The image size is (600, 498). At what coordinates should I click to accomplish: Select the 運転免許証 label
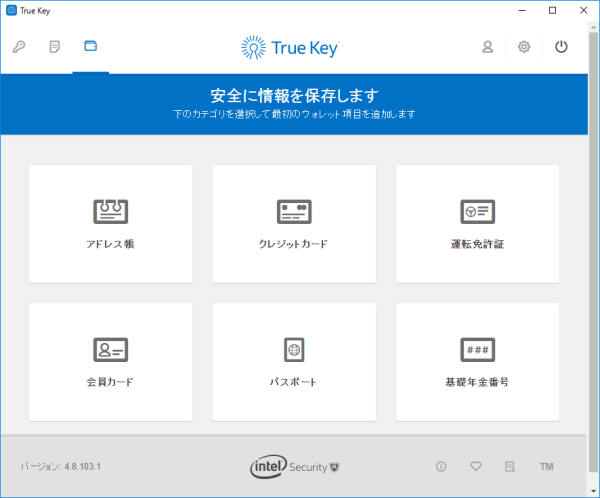pos(477,244)
